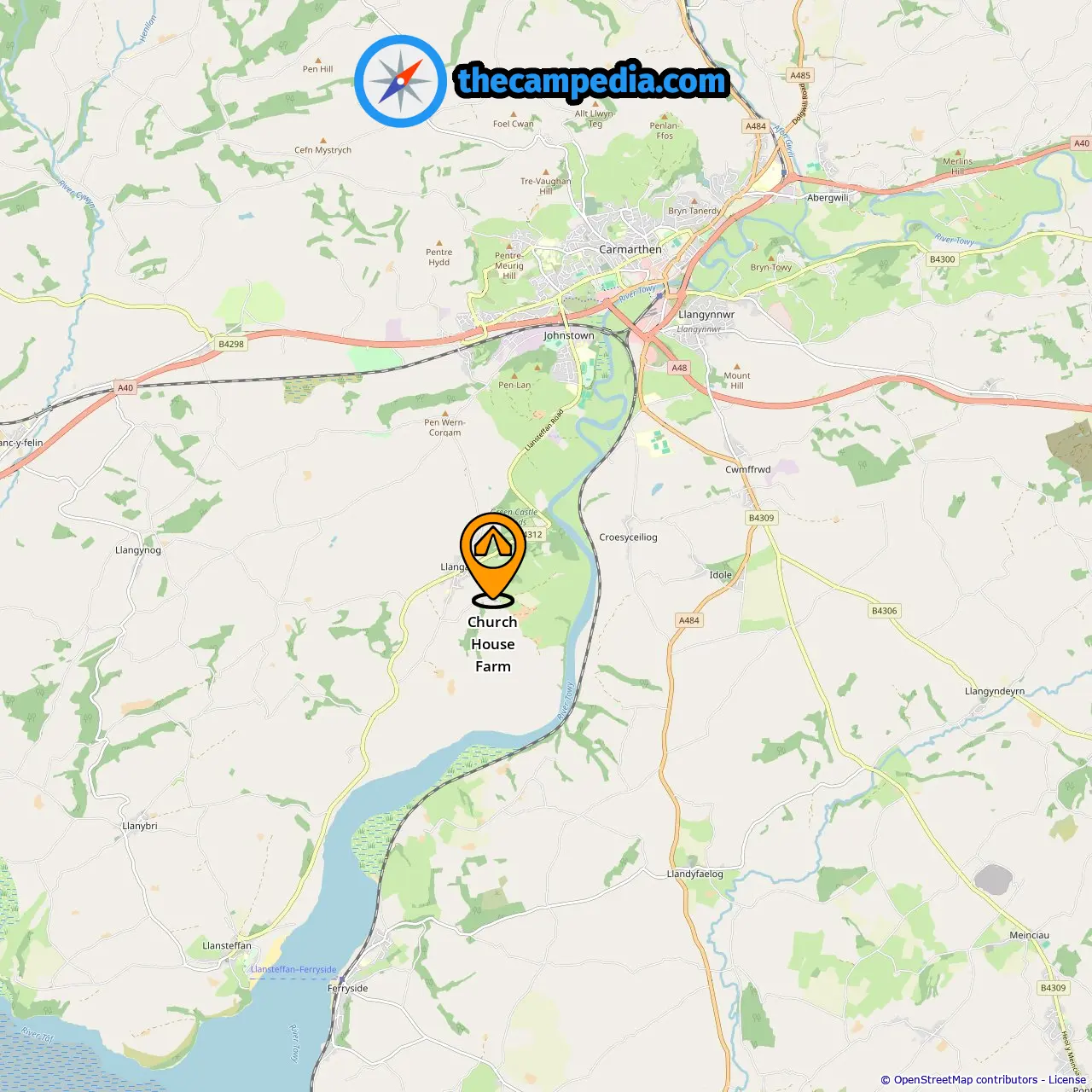Select the Llangyndeyrn village label
This screenshot has width=1092, height=1092.
pos(995,692)
